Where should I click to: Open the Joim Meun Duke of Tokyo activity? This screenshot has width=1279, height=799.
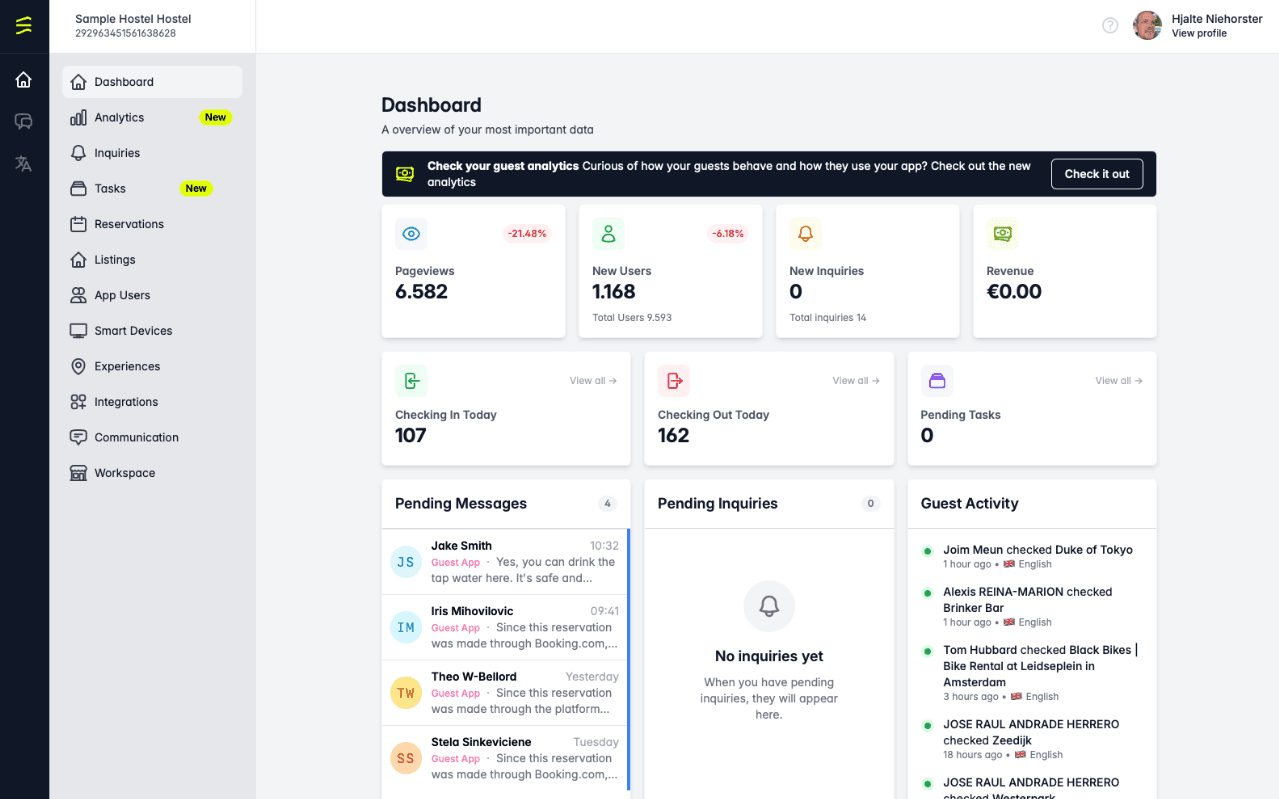point(1030,557)
